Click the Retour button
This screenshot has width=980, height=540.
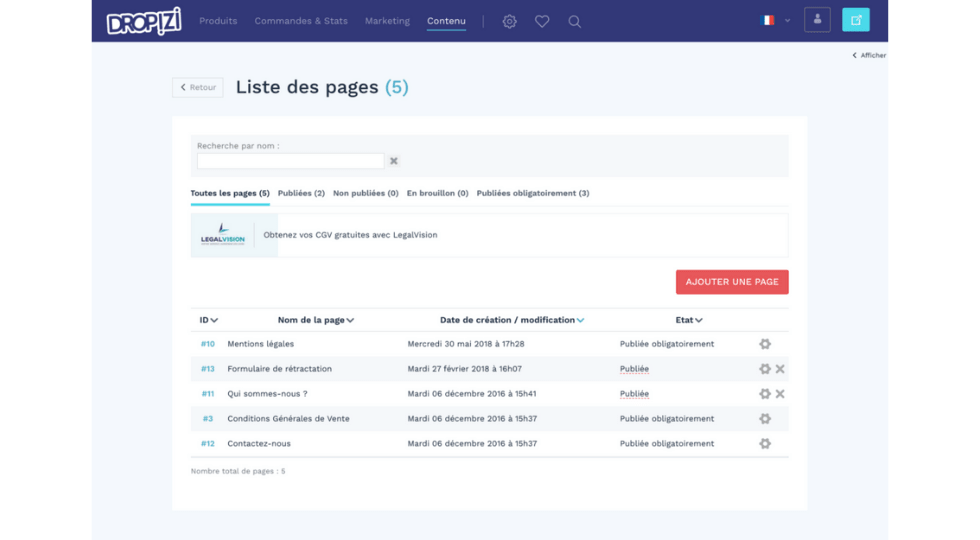pyautogui.click(x=198, y=88)
